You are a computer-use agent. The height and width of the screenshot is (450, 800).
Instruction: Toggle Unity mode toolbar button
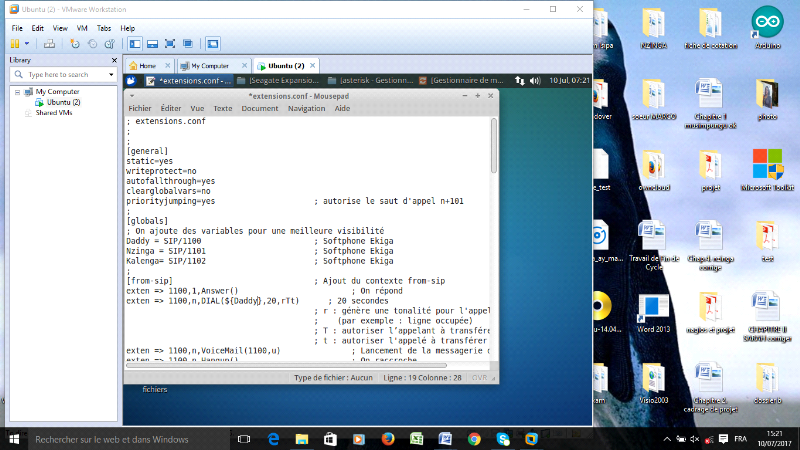187,44
